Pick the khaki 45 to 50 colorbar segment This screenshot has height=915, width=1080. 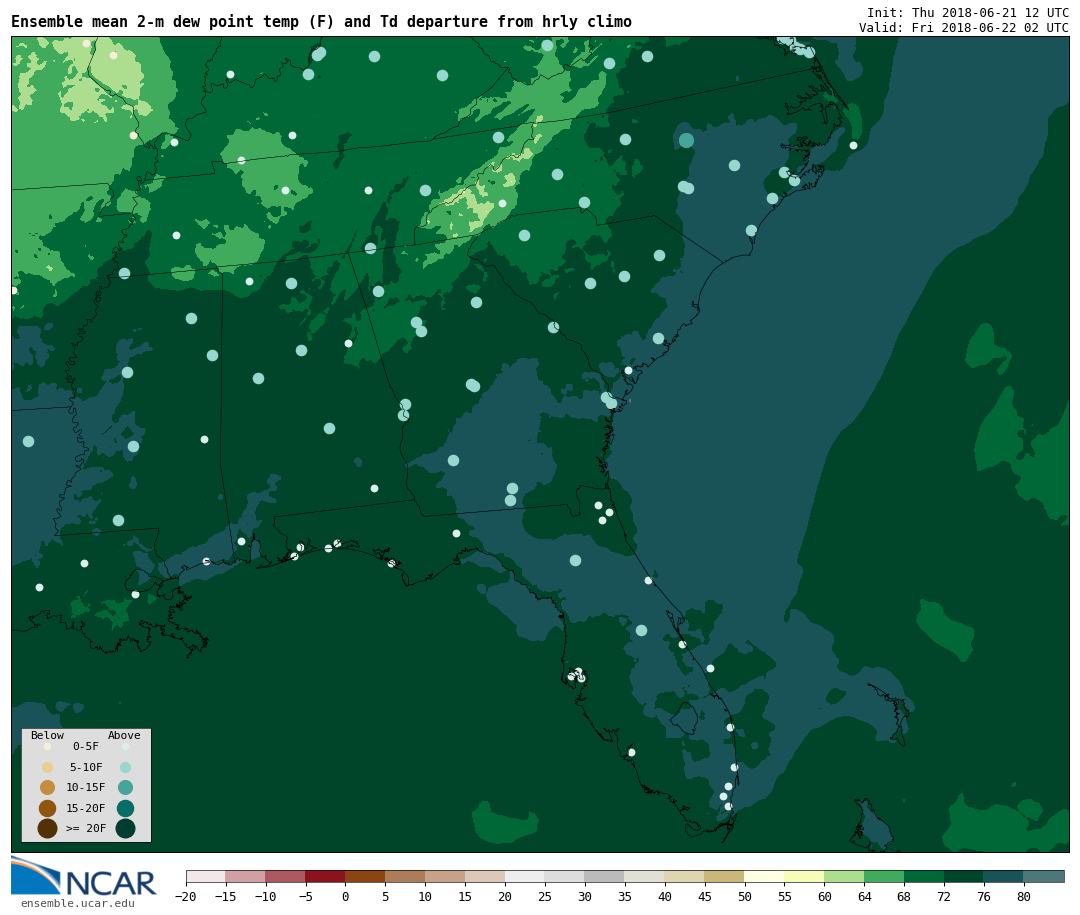(725, 877)
